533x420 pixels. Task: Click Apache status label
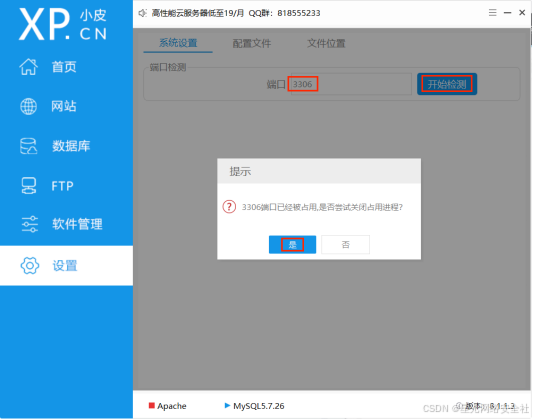point(172,406)
